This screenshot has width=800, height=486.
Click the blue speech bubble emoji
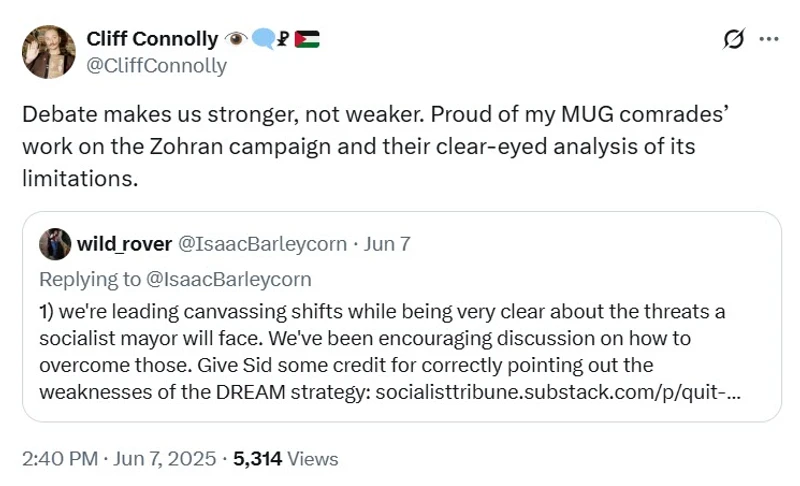pos(263,40)
